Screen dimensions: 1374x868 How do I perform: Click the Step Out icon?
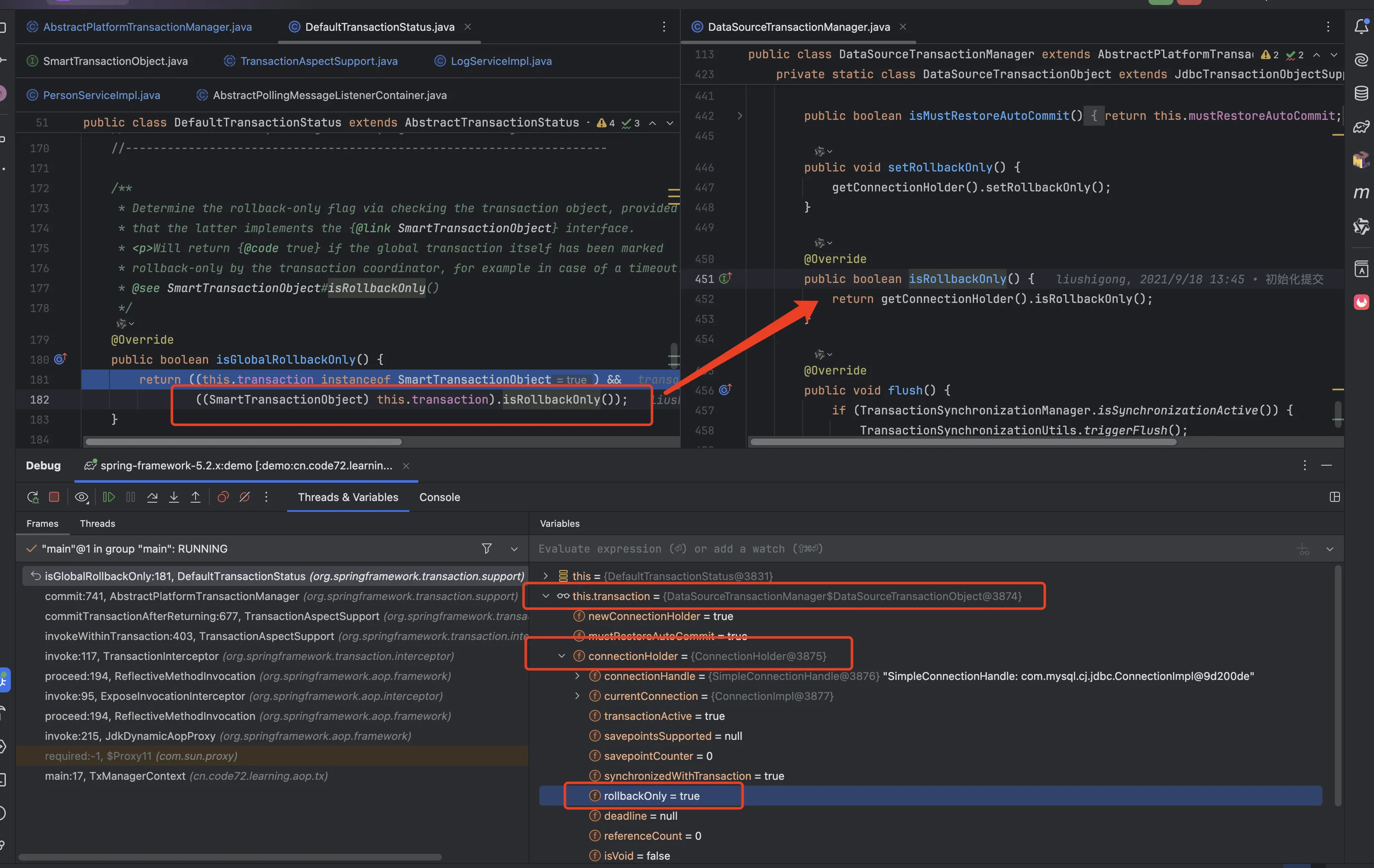[195, 497]
